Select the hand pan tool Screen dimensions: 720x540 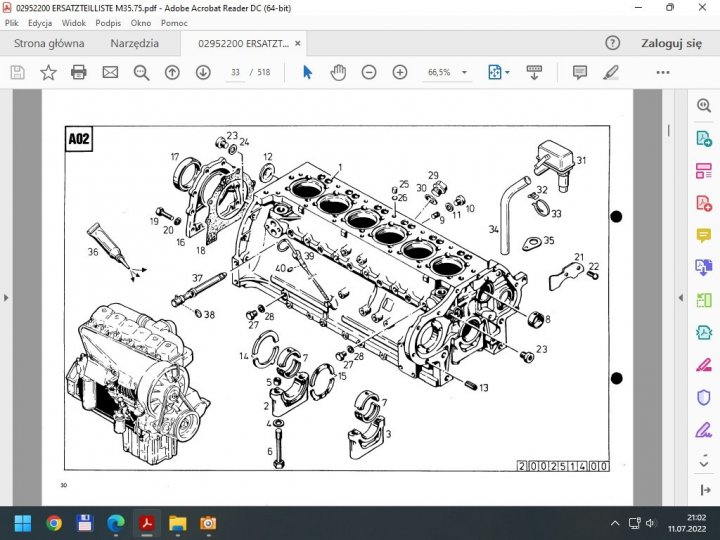click(338, 72)
